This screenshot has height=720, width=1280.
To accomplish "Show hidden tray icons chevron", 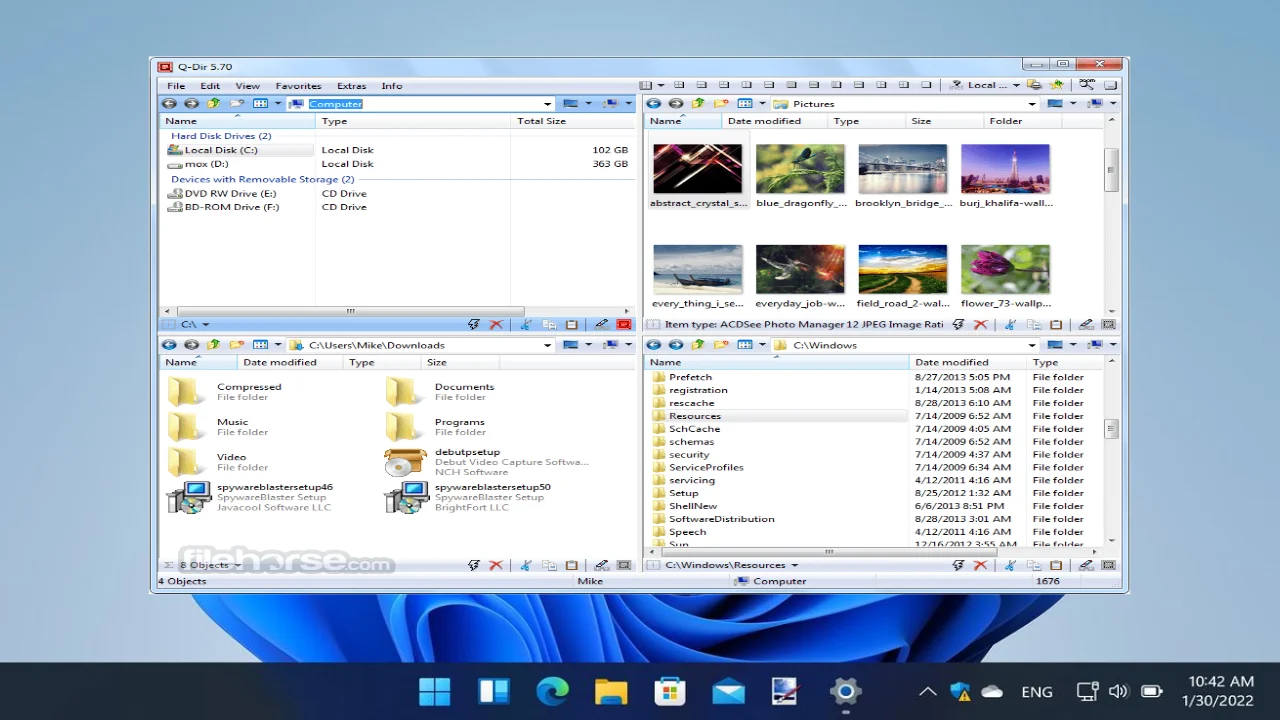I will (927, 691).
